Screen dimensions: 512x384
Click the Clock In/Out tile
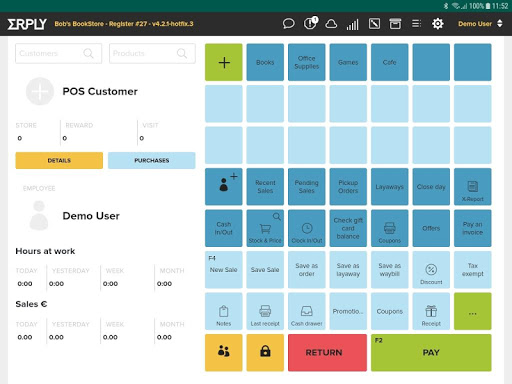(307, 228)
